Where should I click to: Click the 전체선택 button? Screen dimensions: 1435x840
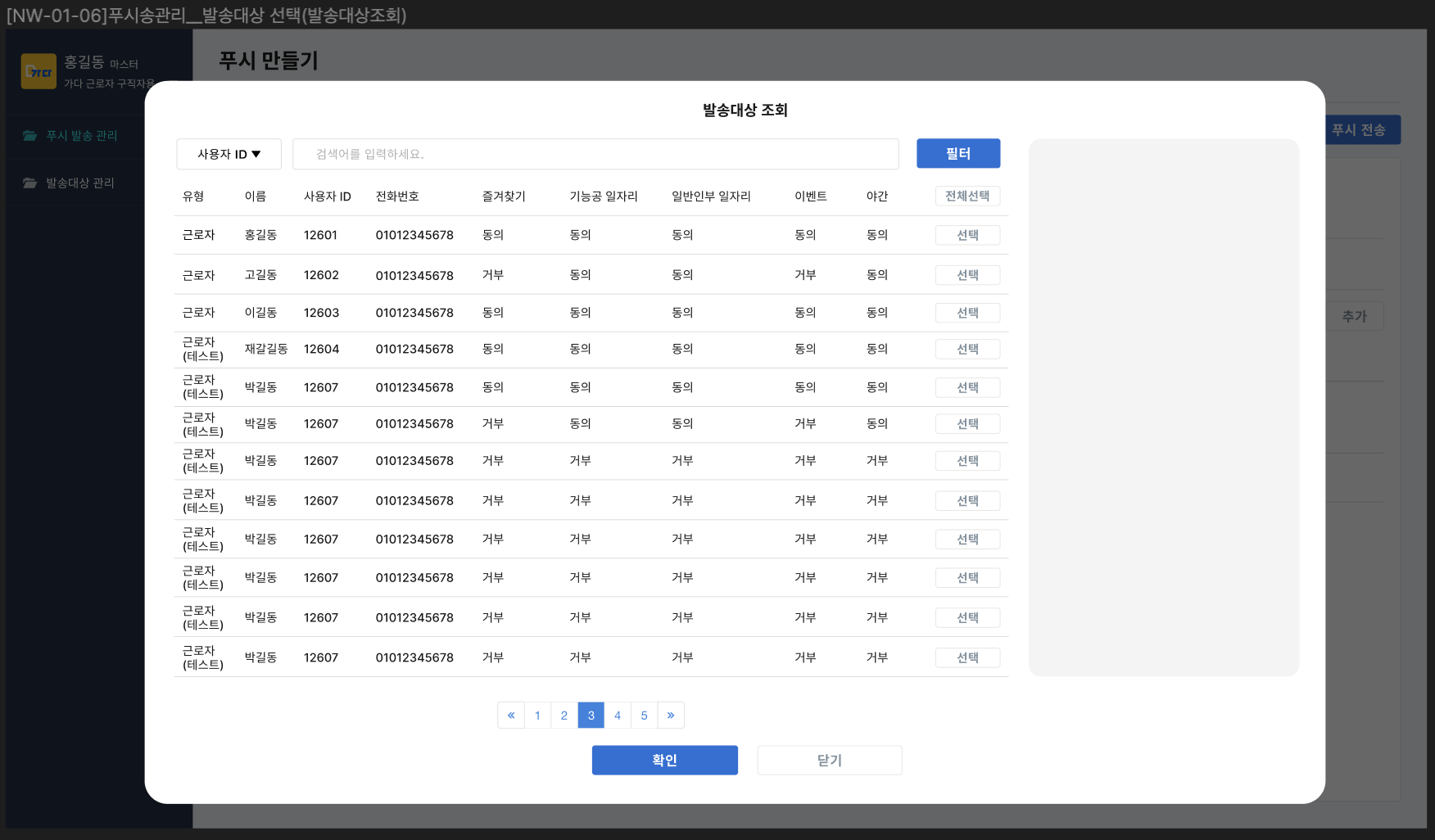click(967, 196)
